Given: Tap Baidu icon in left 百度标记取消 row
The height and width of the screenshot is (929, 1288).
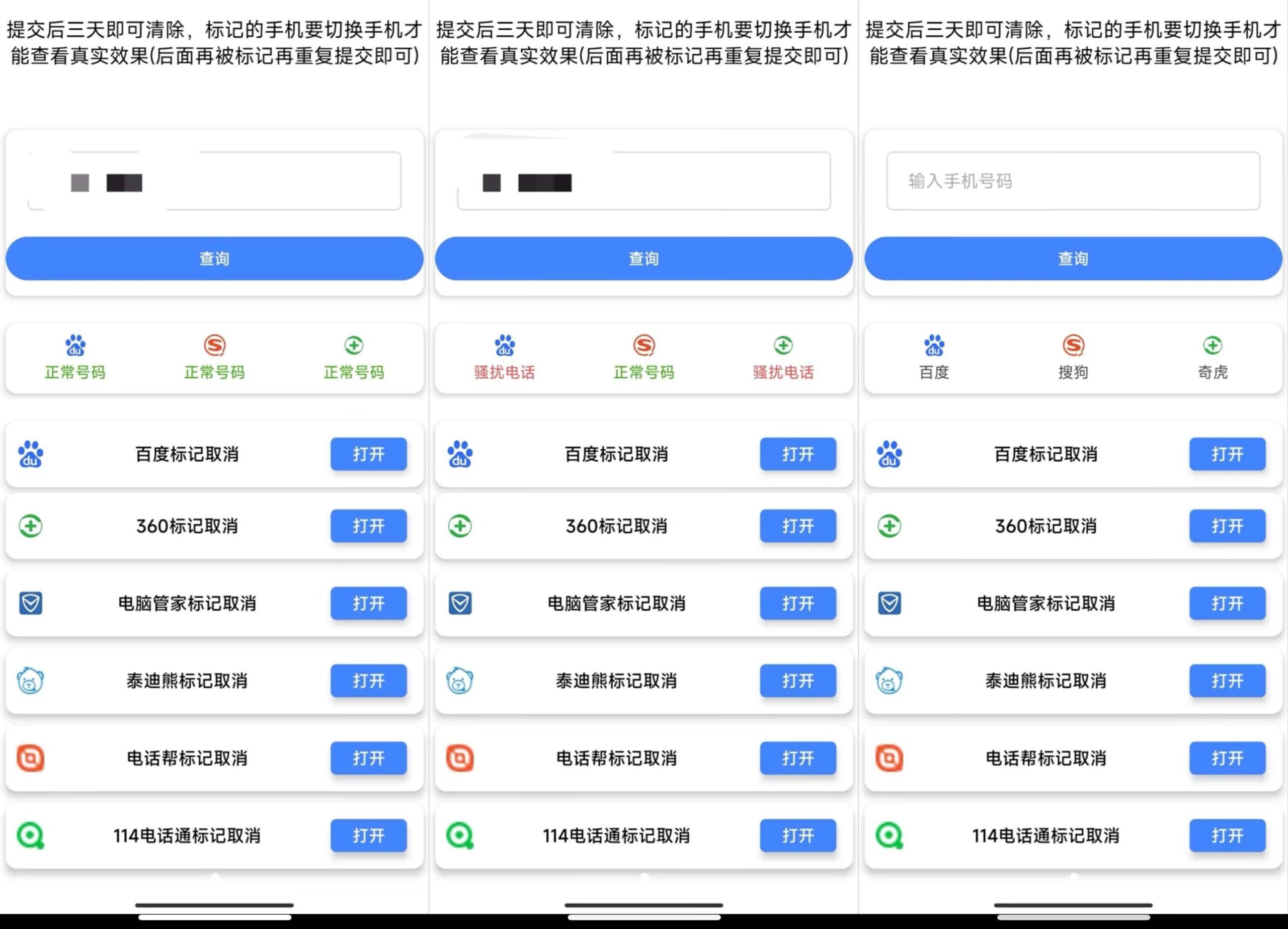Looking at the screenshot, I should (31, 454).
